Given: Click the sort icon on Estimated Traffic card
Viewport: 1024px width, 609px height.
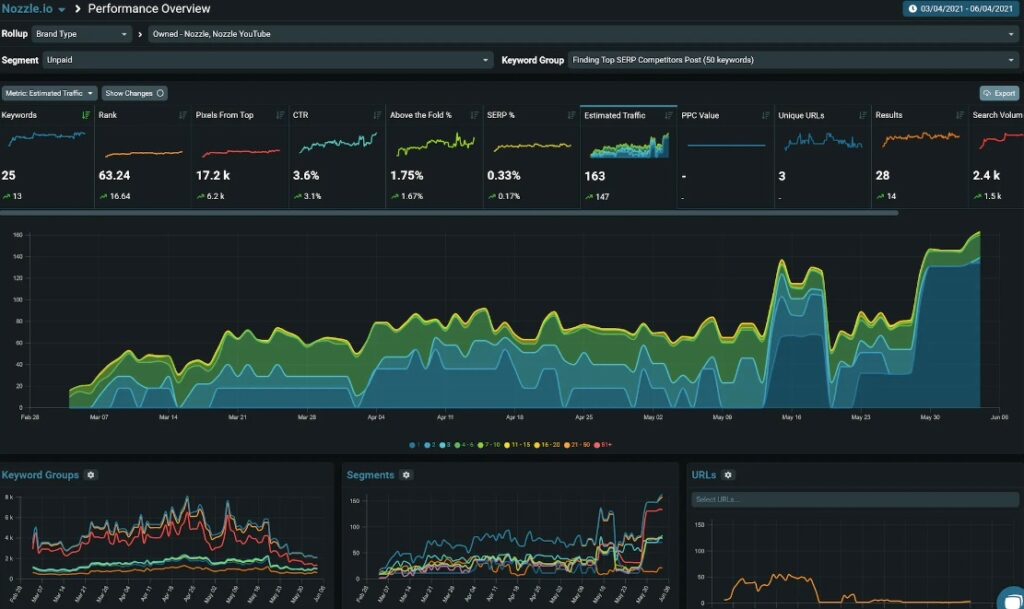Looking at the screenshot, I should click(x=668, y=116).
